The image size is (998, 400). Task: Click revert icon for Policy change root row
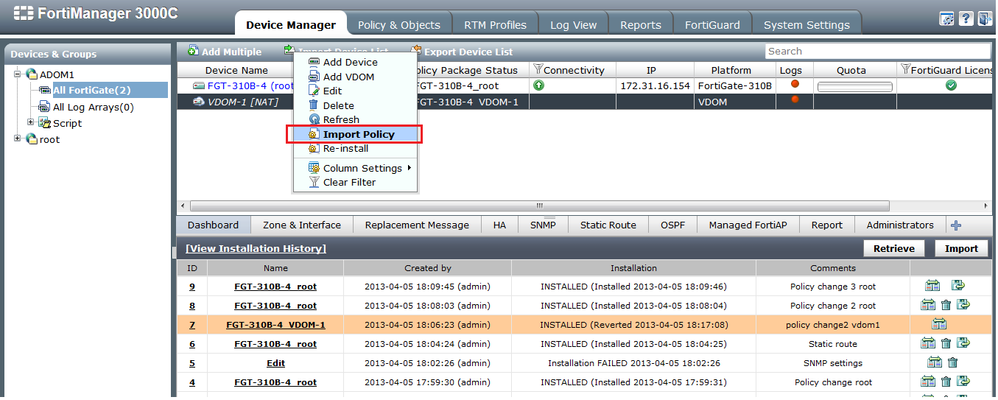click(963, 382)
